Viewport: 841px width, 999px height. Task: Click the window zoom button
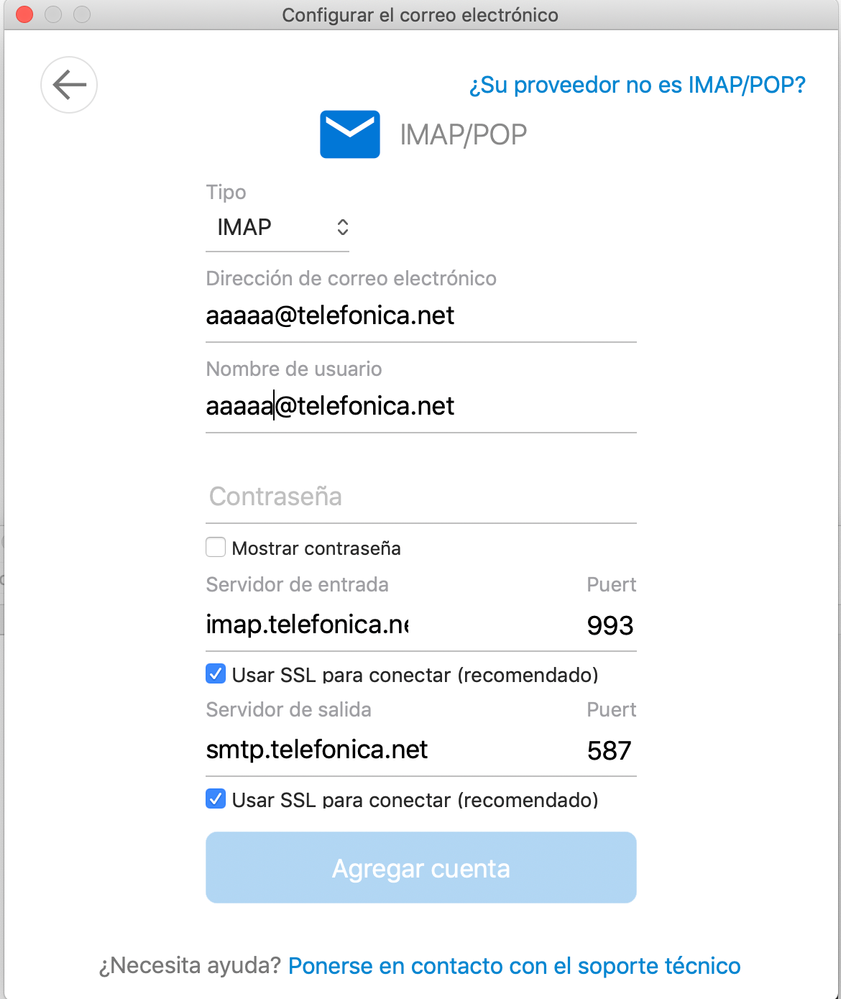coord(82,15)
